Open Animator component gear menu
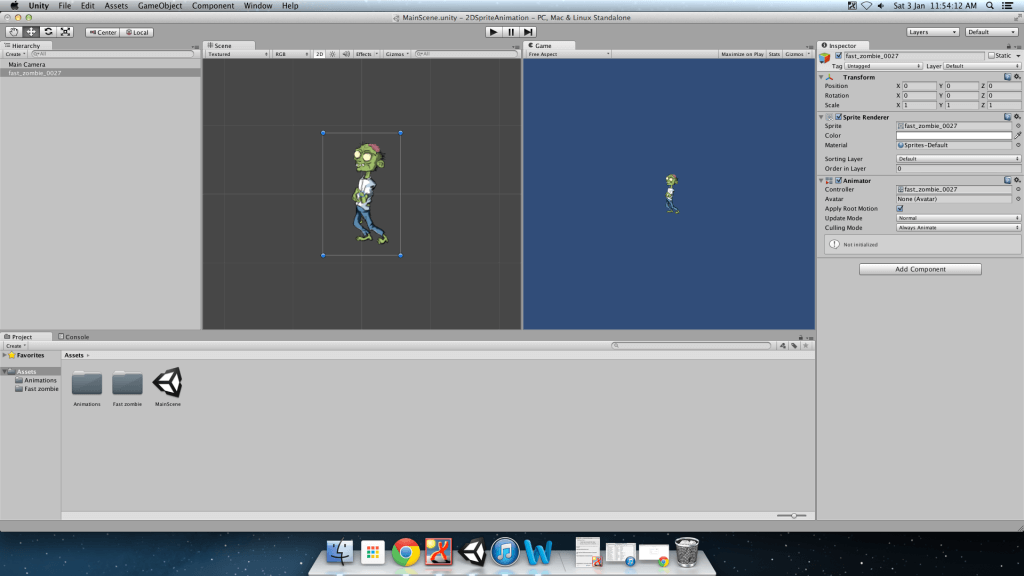The height and width of the screenshot is (576, 1024). [x=1017, y=180]
